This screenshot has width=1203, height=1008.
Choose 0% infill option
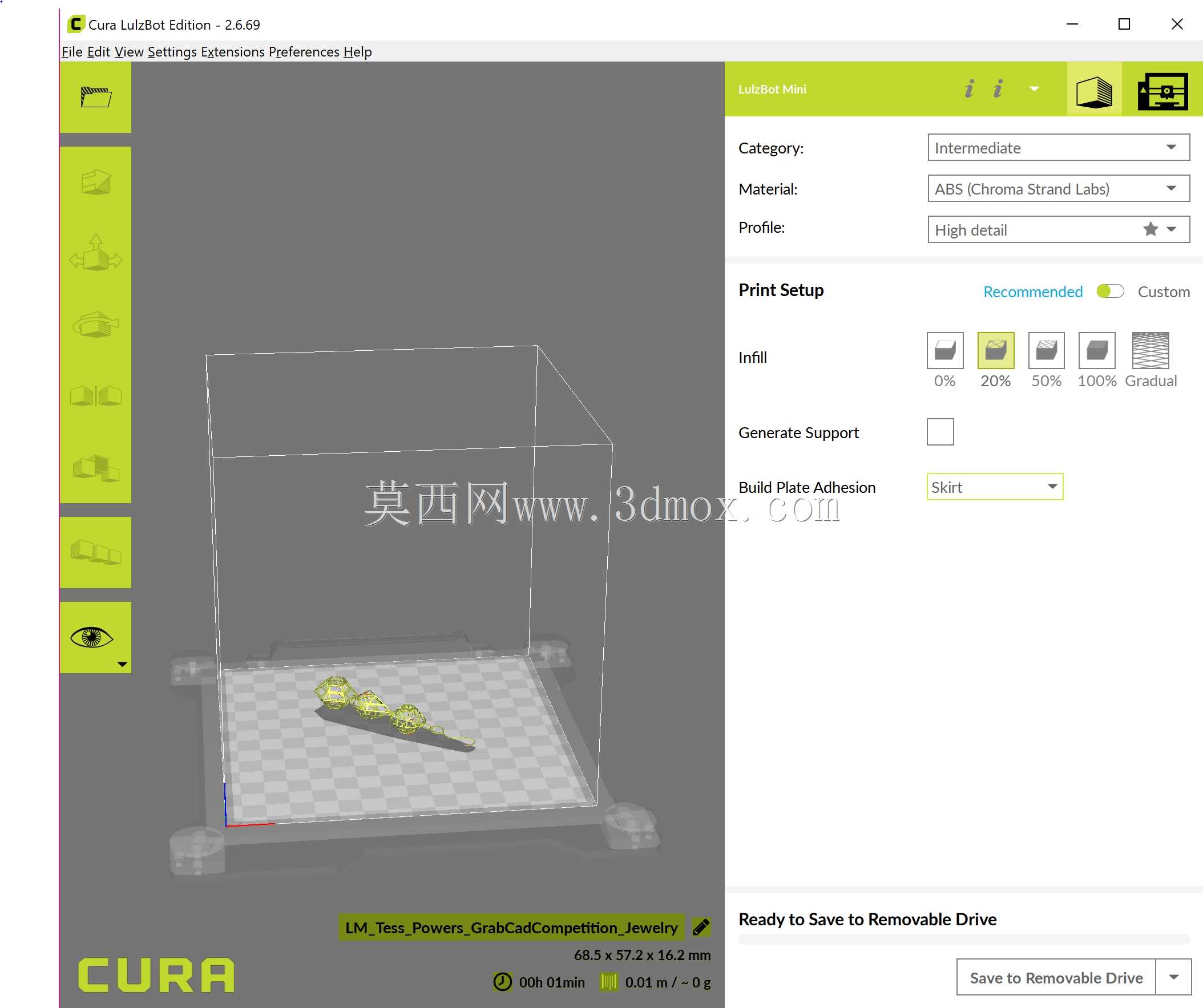click(x=945, y=350)
